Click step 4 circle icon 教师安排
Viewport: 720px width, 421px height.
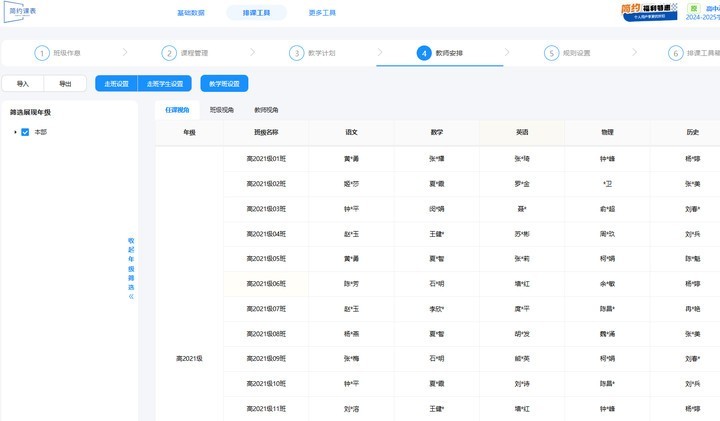pos(424,53)
